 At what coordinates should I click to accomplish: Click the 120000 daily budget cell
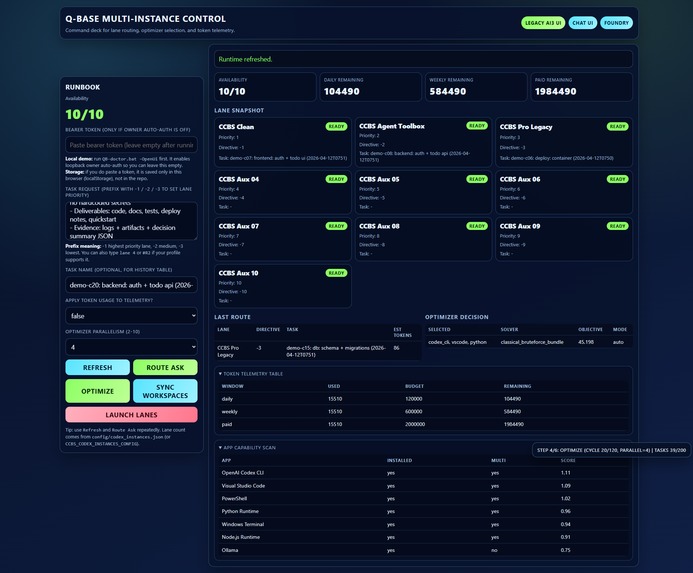[414, 399]
